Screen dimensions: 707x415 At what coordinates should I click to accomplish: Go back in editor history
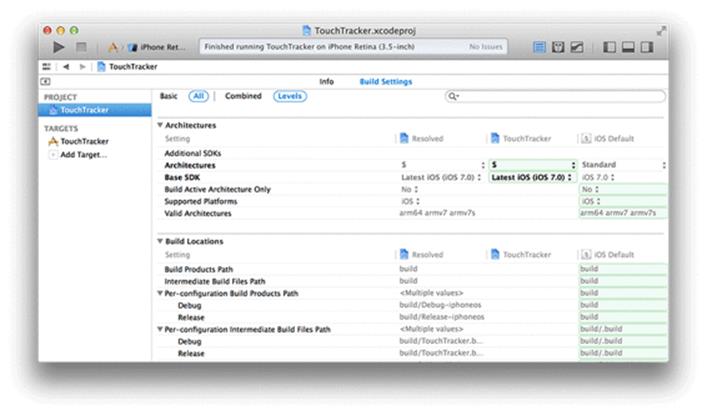(x=66, y=67)
